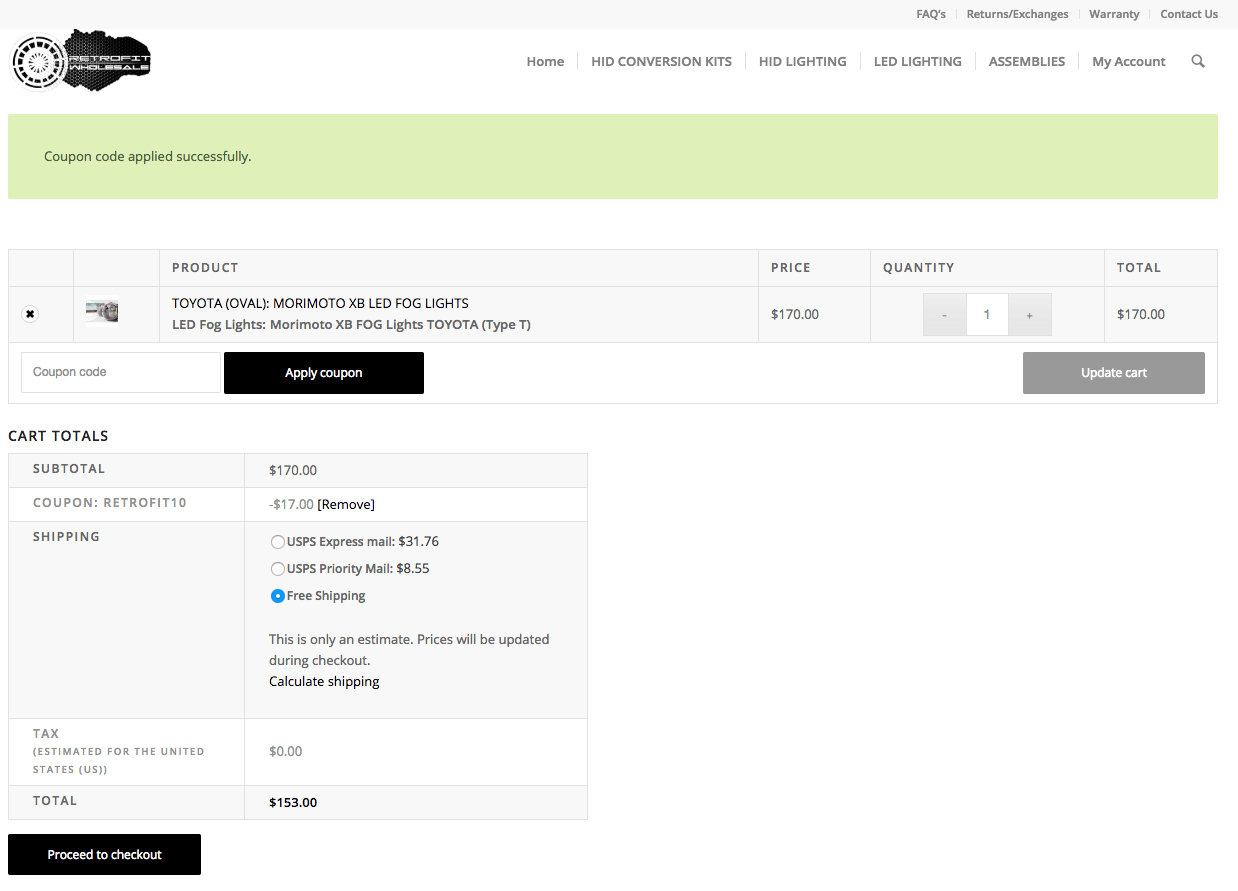Screen dimensions: 1238x891
Task: Click the CART TOTALS heading
Action: [x=58, y=436]
